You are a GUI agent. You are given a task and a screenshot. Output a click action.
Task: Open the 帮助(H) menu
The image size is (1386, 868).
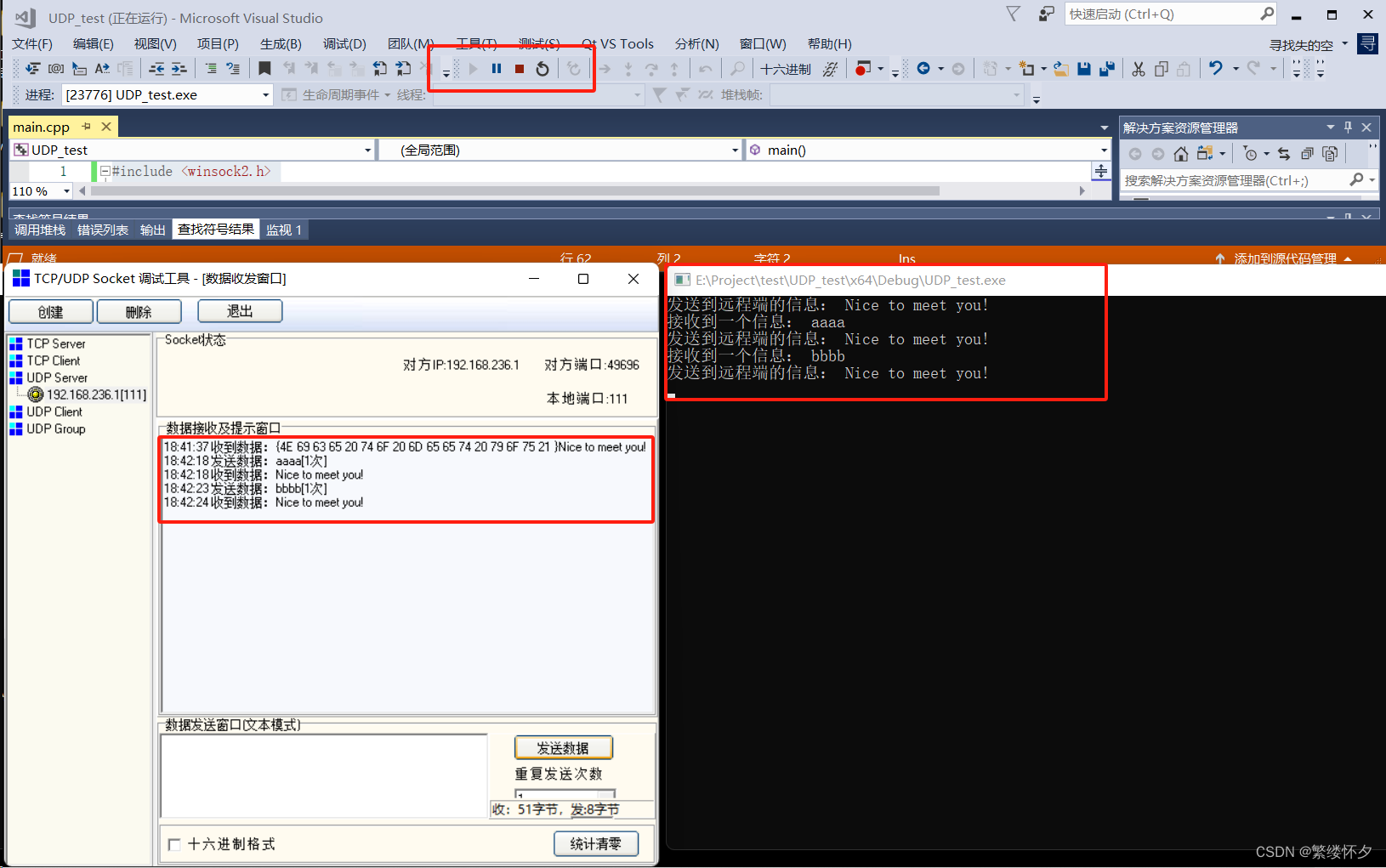pos(829,44)
